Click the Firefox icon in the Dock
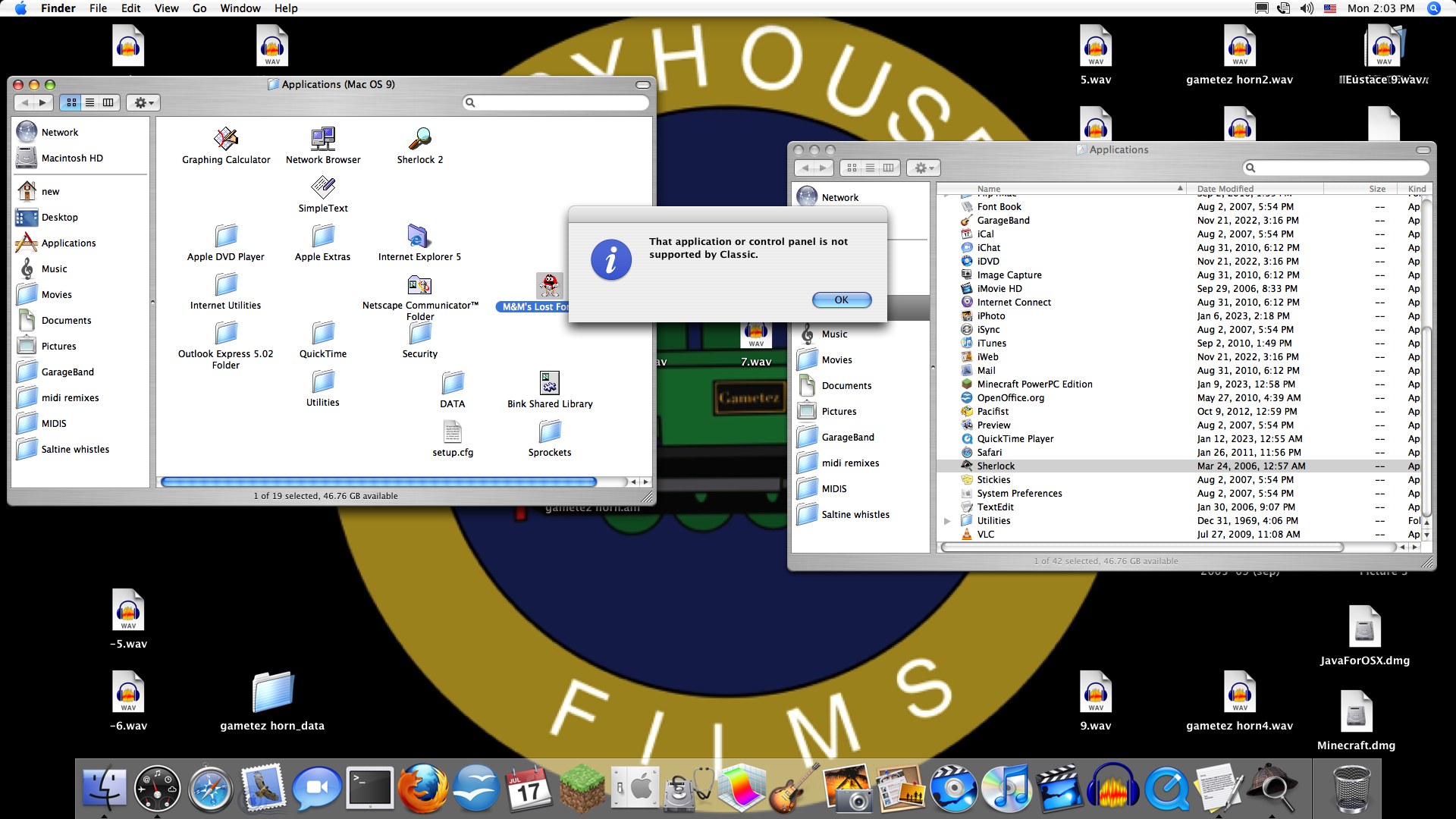 pyautogui.click(x=423, y=789)
